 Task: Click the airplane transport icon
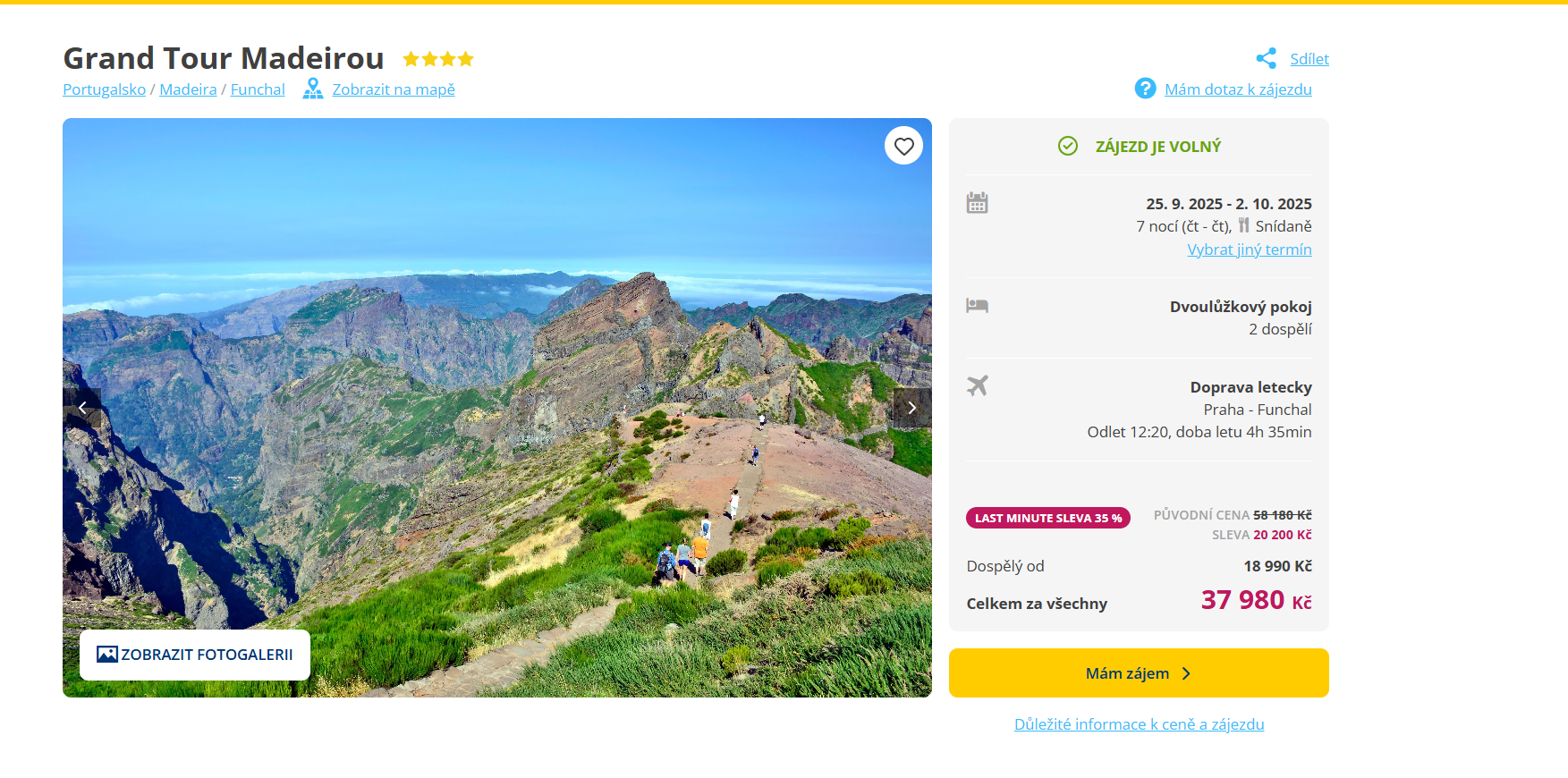click(x=977, y=385)
